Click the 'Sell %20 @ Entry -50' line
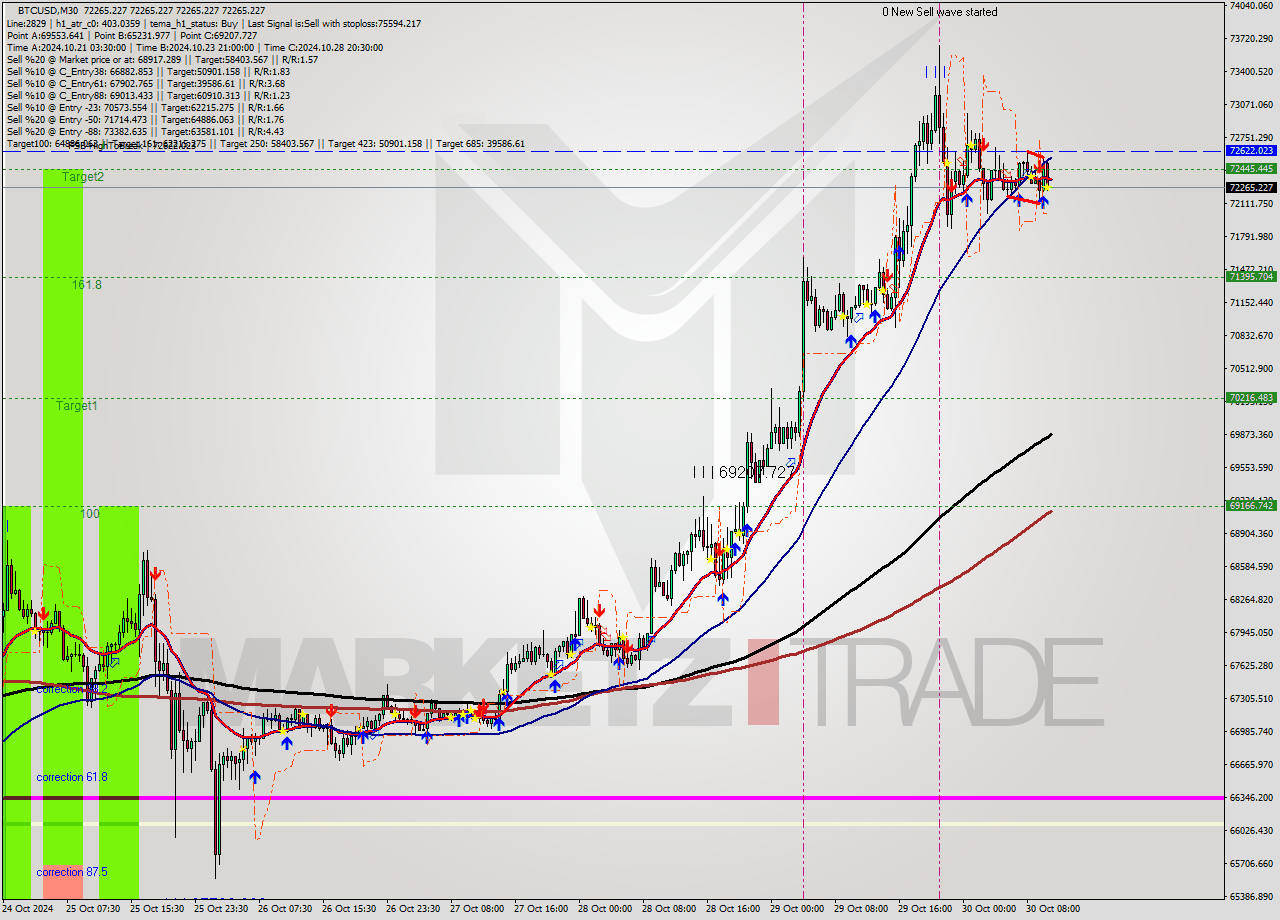The image size is (1280, 920). click(x=145, y=119)
